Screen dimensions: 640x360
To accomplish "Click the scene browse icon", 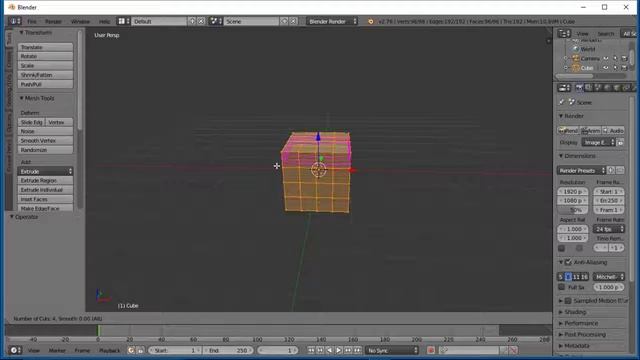I will [216, 21].
